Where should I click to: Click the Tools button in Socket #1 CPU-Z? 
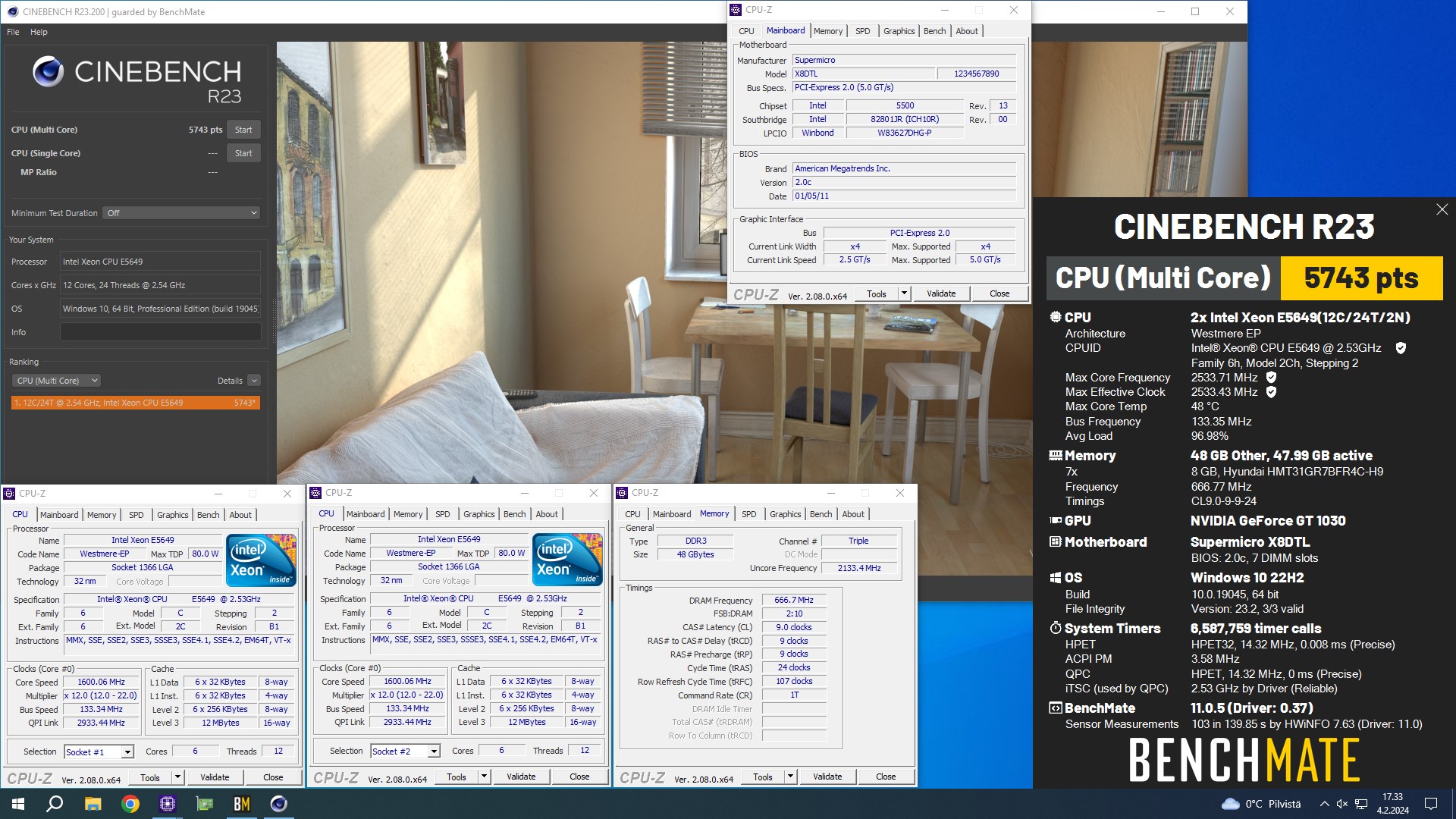pos(150,777)
